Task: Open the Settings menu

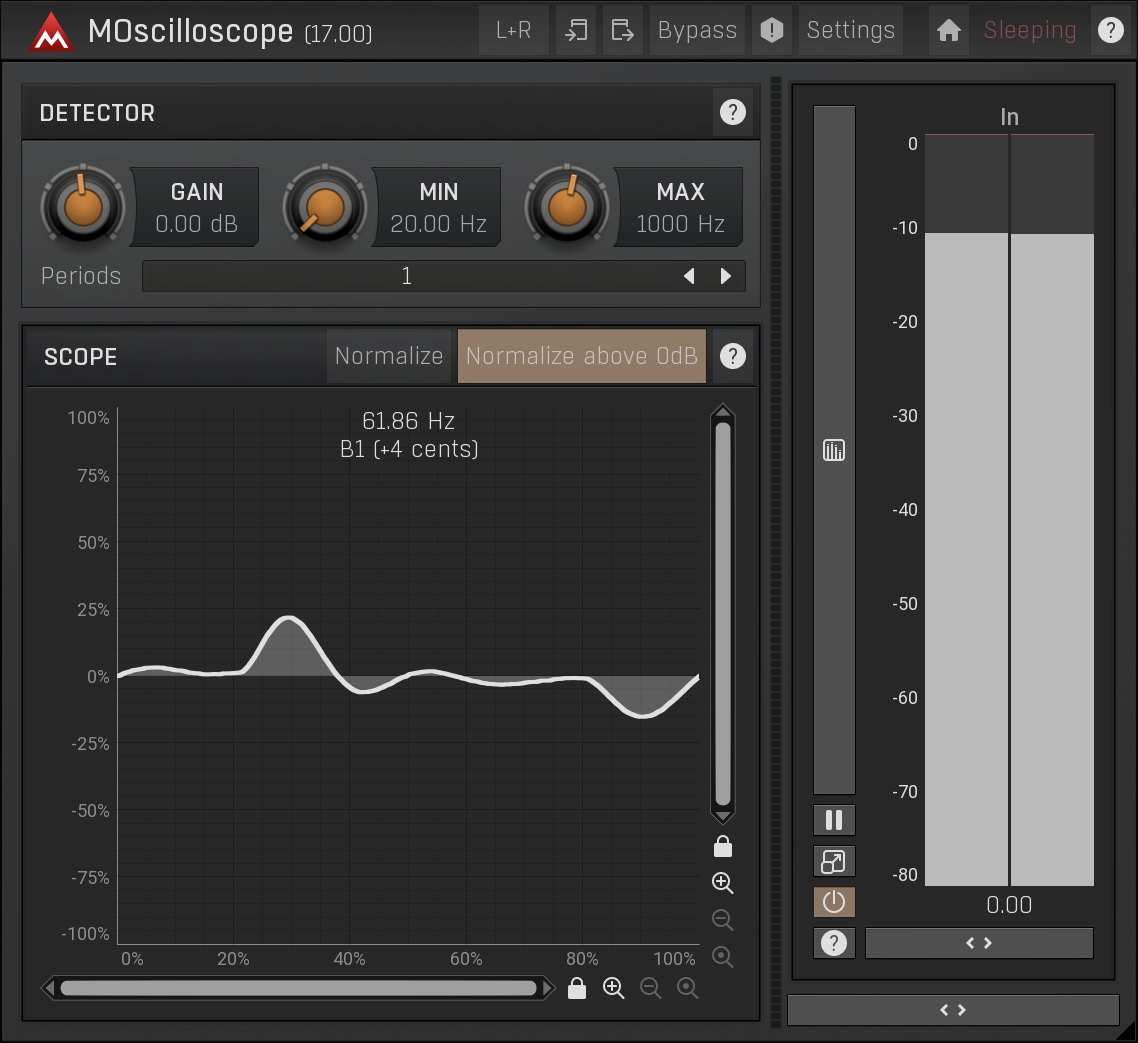Action: (850, 31)
